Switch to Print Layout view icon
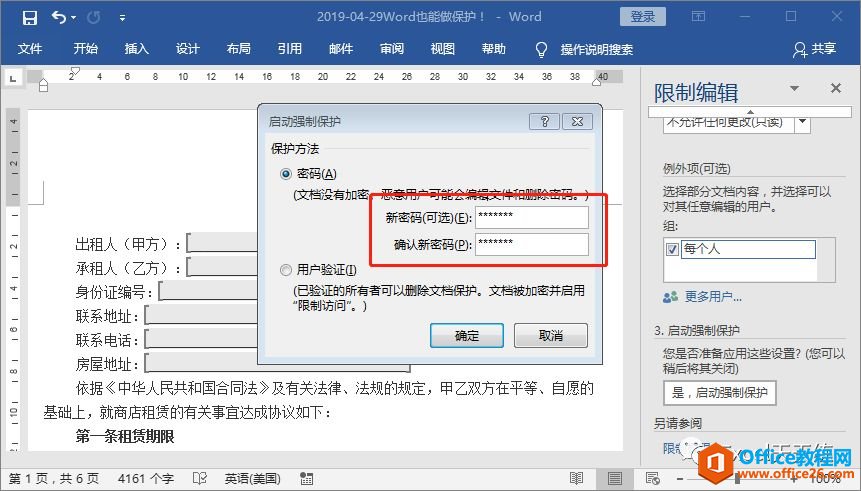861x491 pixels. 615,479
